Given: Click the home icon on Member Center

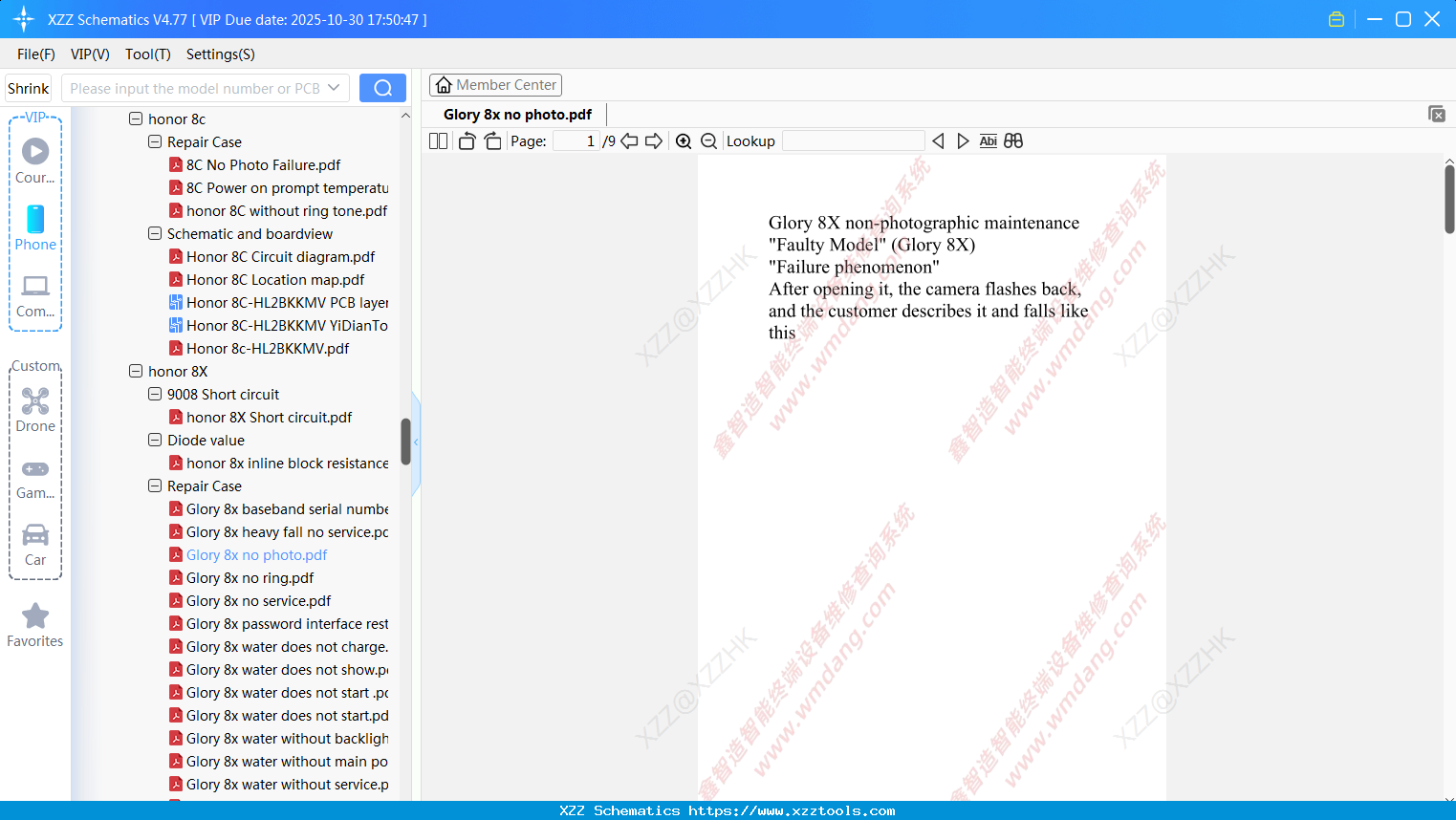Looking at the screenshot, I should click(x=444, y=85).
